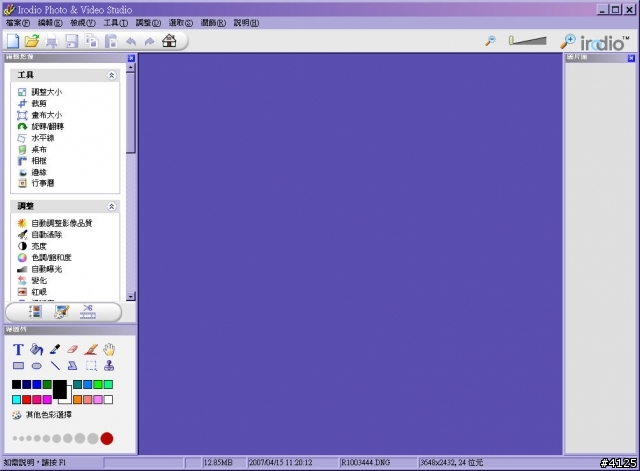Open 其他色彩選擇 more colors chooser
Screen dimensions: 640x471
pos(42,415)
